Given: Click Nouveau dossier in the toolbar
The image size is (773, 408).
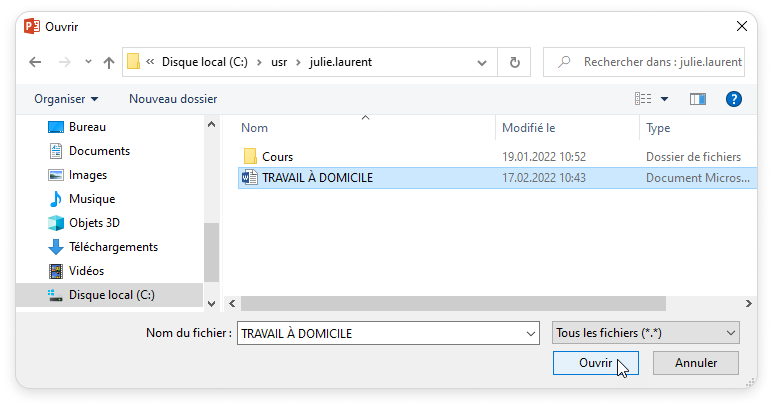Looking at the screenshot, I should pos(173,99).
